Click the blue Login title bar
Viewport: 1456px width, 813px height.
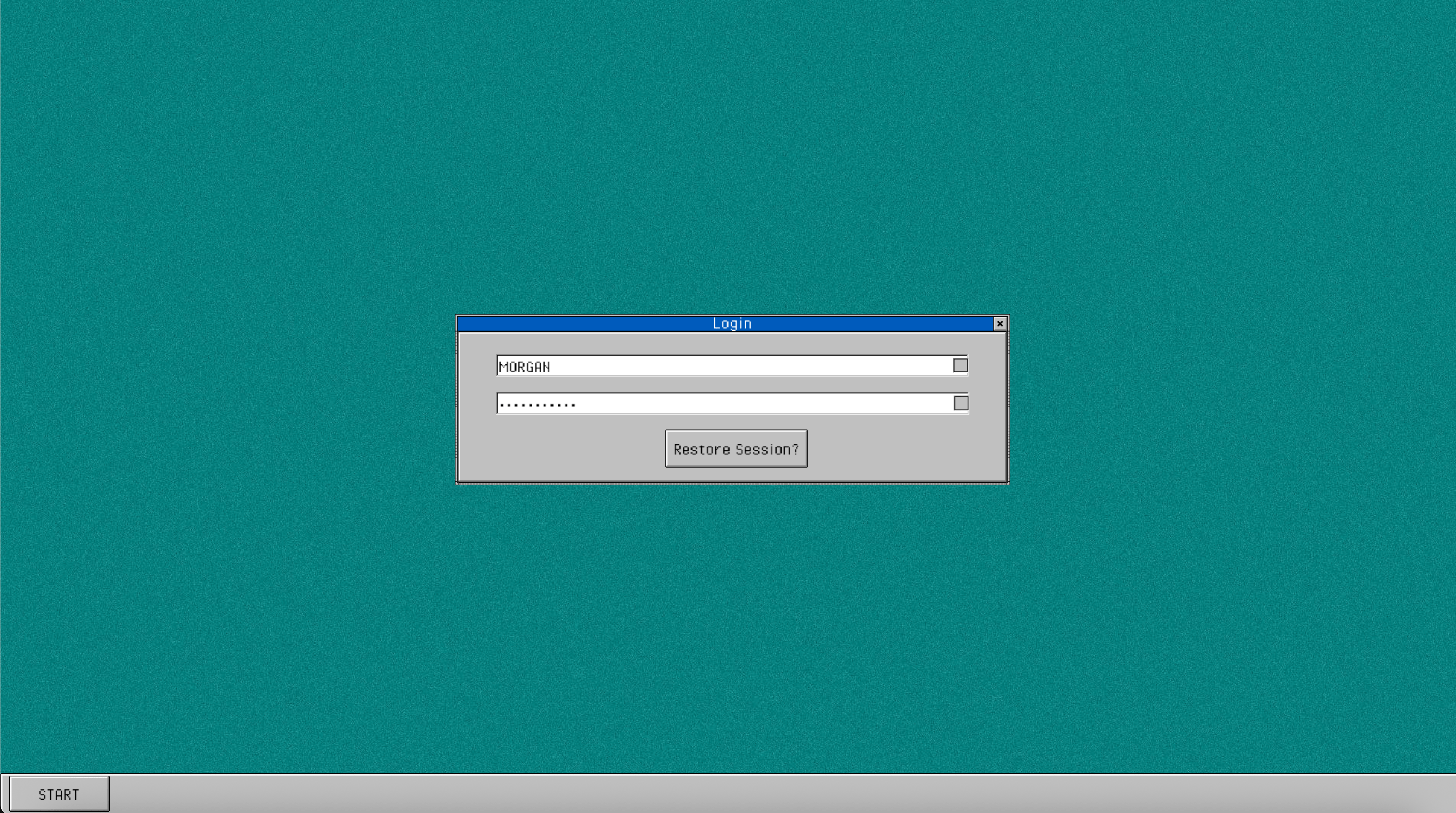pos(848,324)
